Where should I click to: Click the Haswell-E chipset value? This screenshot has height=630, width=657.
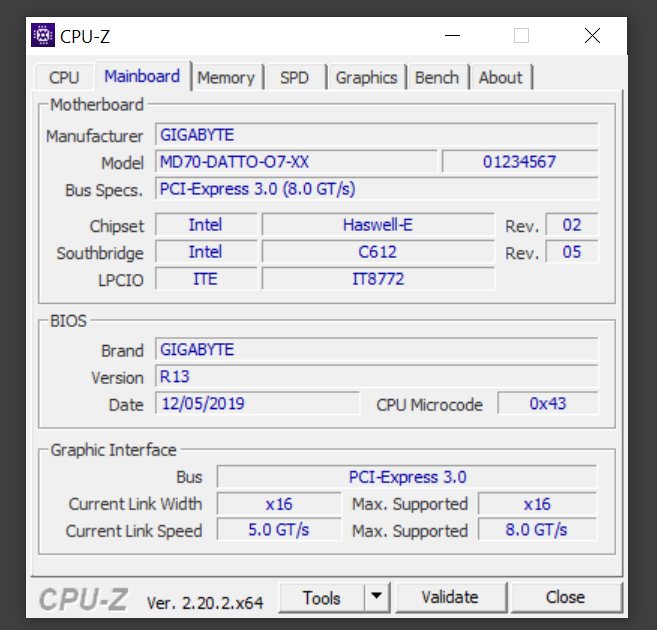(x=378, y=225)
